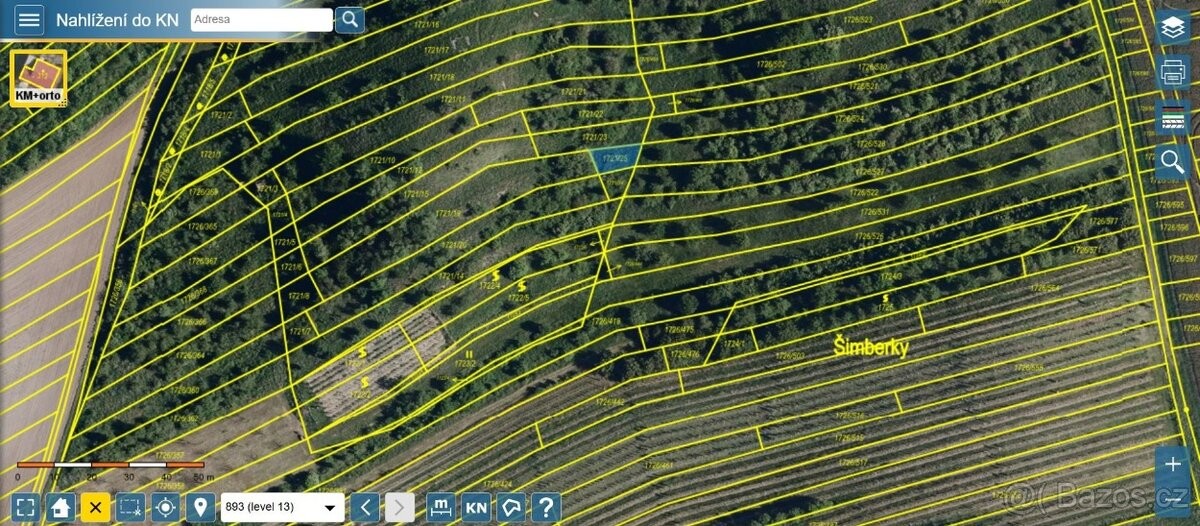This screenshot has width=1200, height=526.
Task: Zoom in with the plus button
Action: point(1172,465)
